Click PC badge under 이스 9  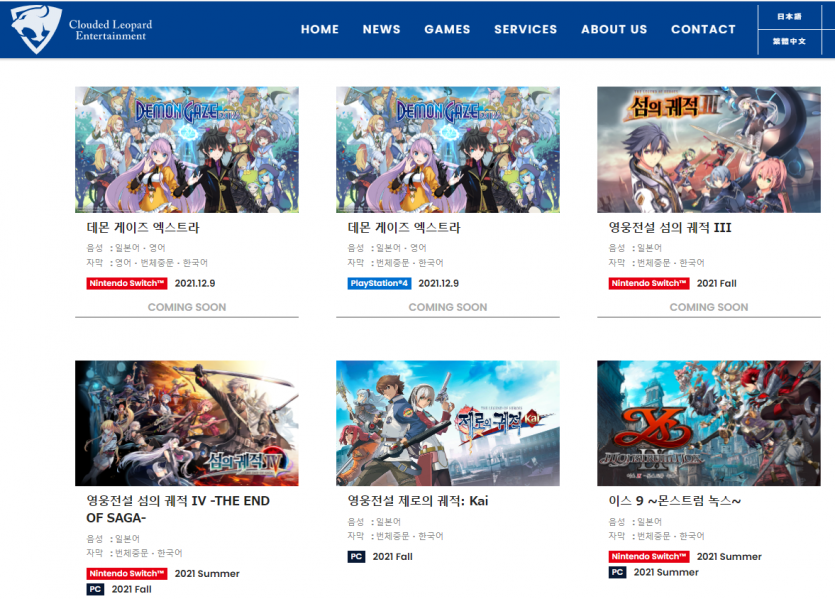pos(618,572)
